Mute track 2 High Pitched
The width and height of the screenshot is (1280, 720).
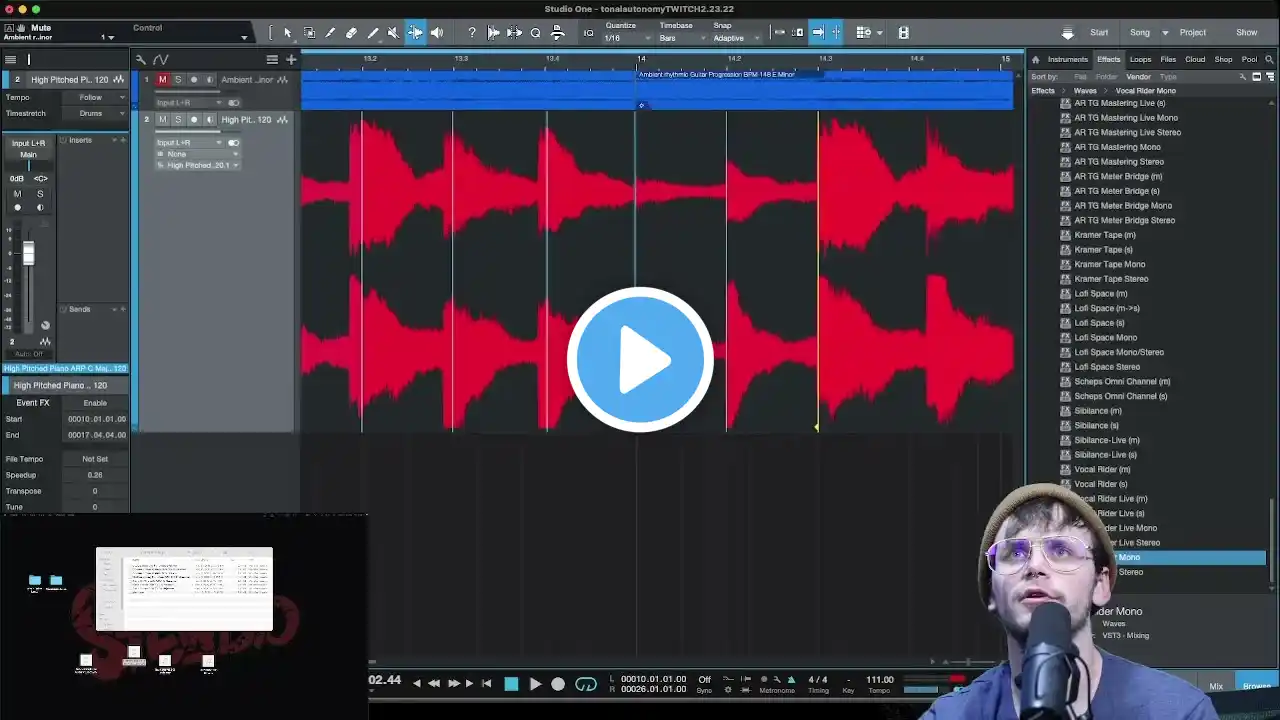162,120
